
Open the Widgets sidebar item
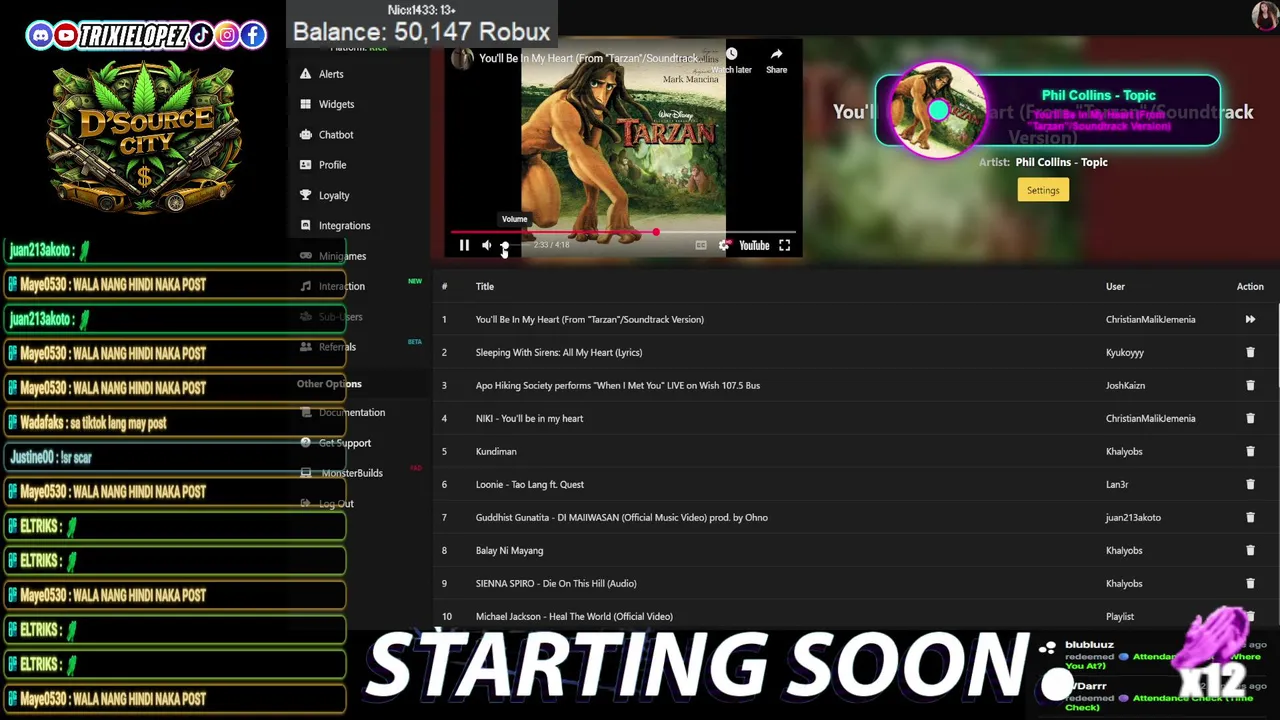336,104
